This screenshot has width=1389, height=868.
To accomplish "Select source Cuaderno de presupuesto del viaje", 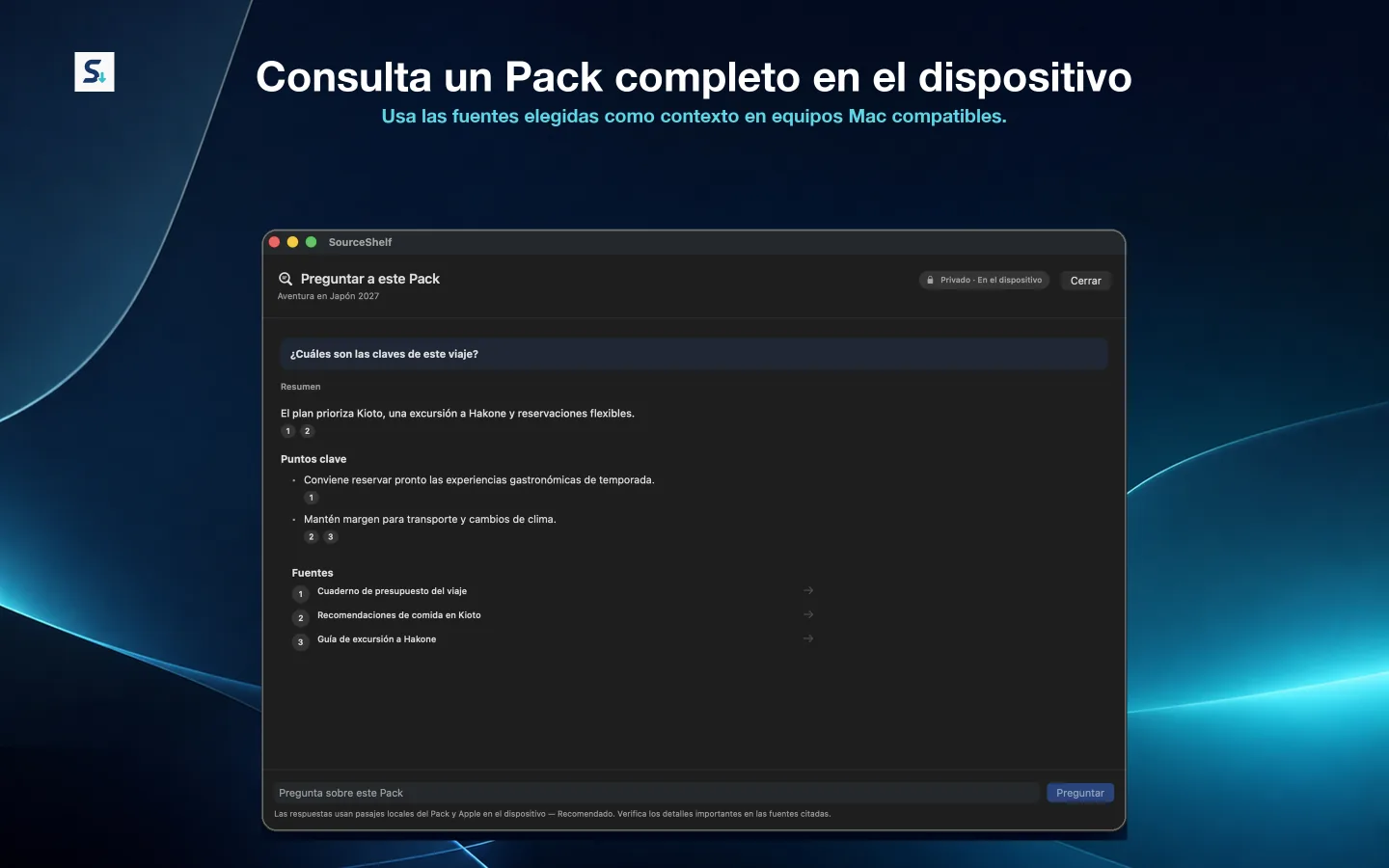I will (x=392, y=591).
